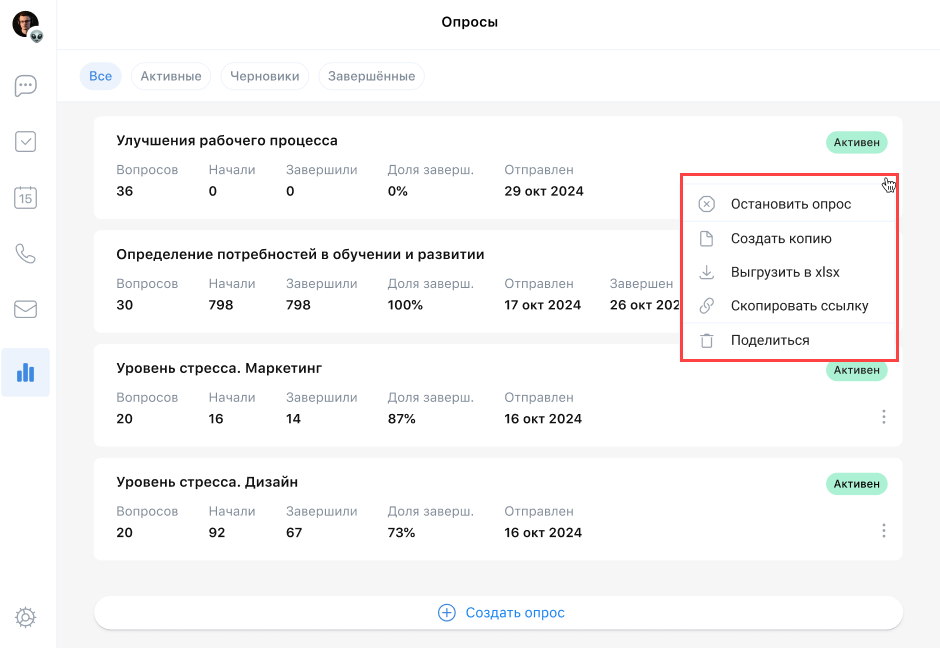Open the calendar icon in sidebar
Image resolution: width=940 pixels, height=648 pixels.
point(26,198)
